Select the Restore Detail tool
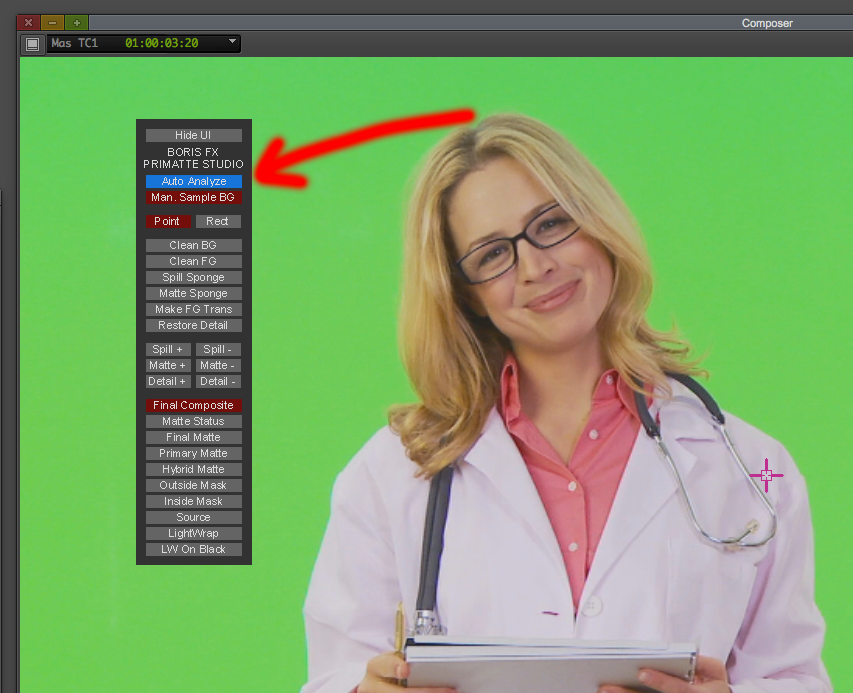Image resolution: width=853 pixels, height=693 pixels. coord(193,325)
